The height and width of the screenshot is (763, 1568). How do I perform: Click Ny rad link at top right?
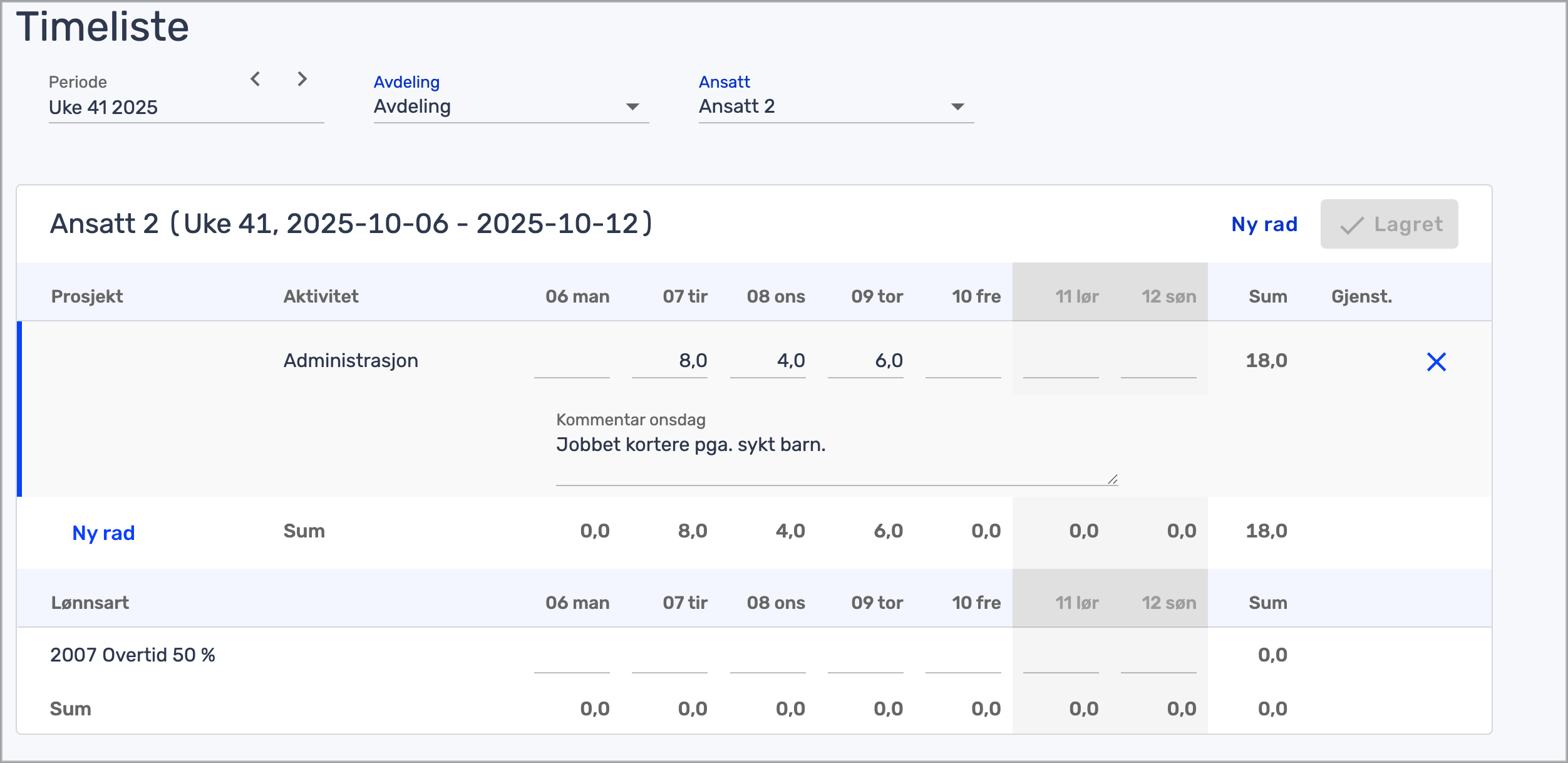coord(1264,224)
